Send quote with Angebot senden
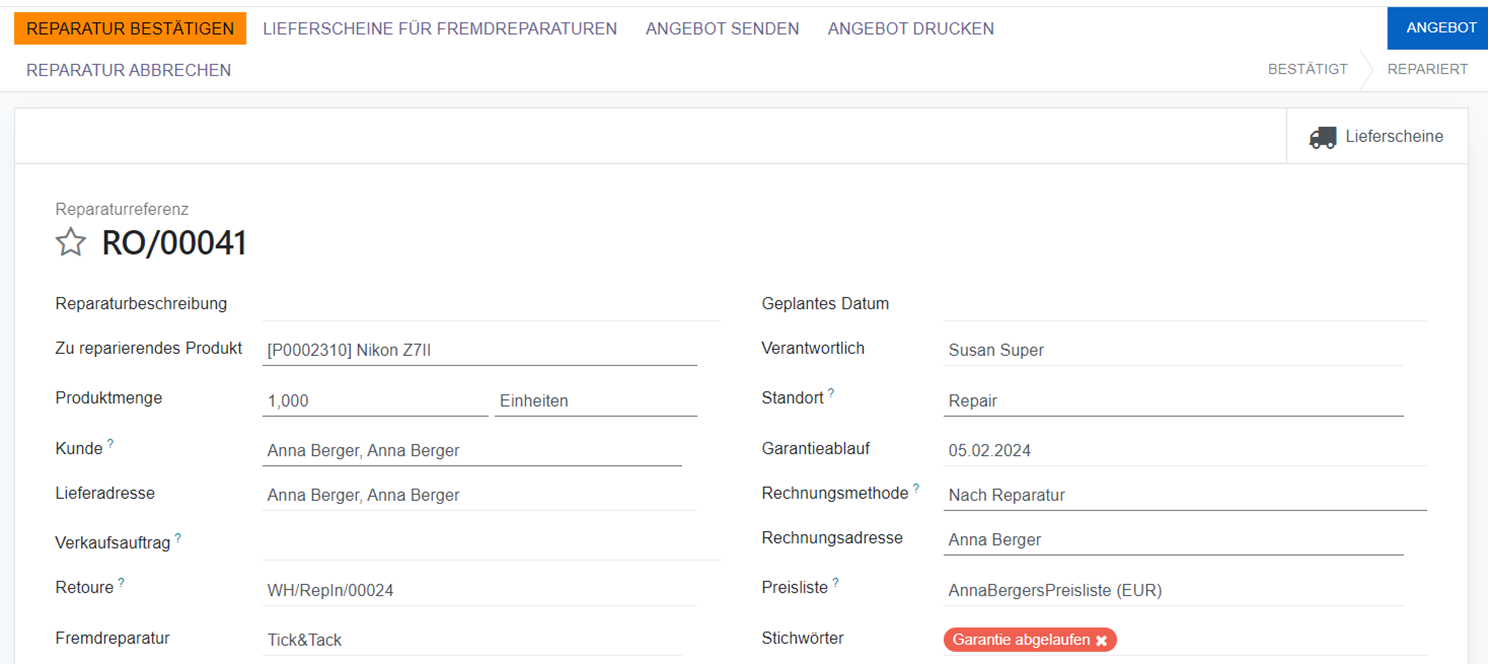Screen dimensions: 1488x664 (722, 29)
